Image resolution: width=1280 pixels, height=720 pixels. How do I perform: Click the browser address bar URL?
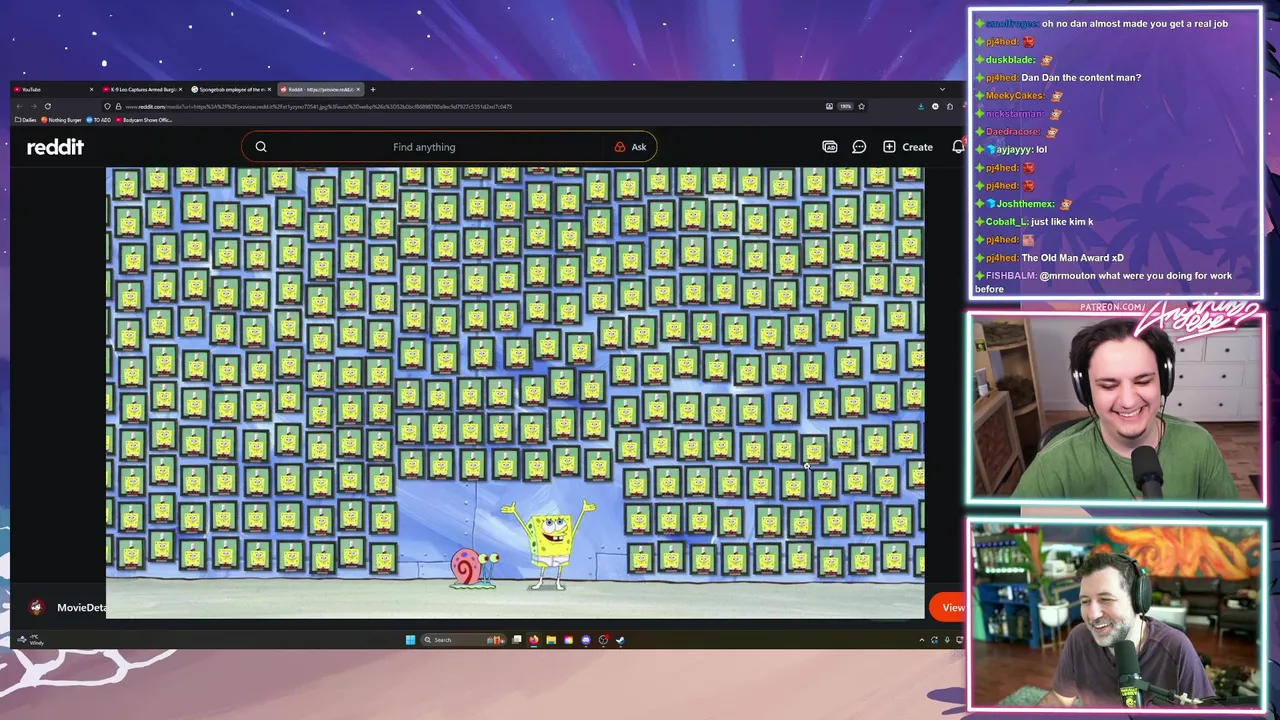click(318, 106)
